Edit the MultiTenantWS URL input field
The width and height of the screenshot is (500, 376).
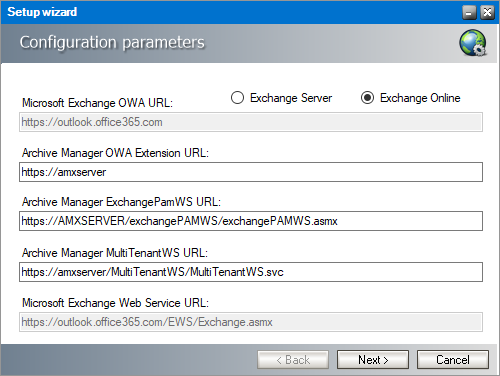click(251, 272)
